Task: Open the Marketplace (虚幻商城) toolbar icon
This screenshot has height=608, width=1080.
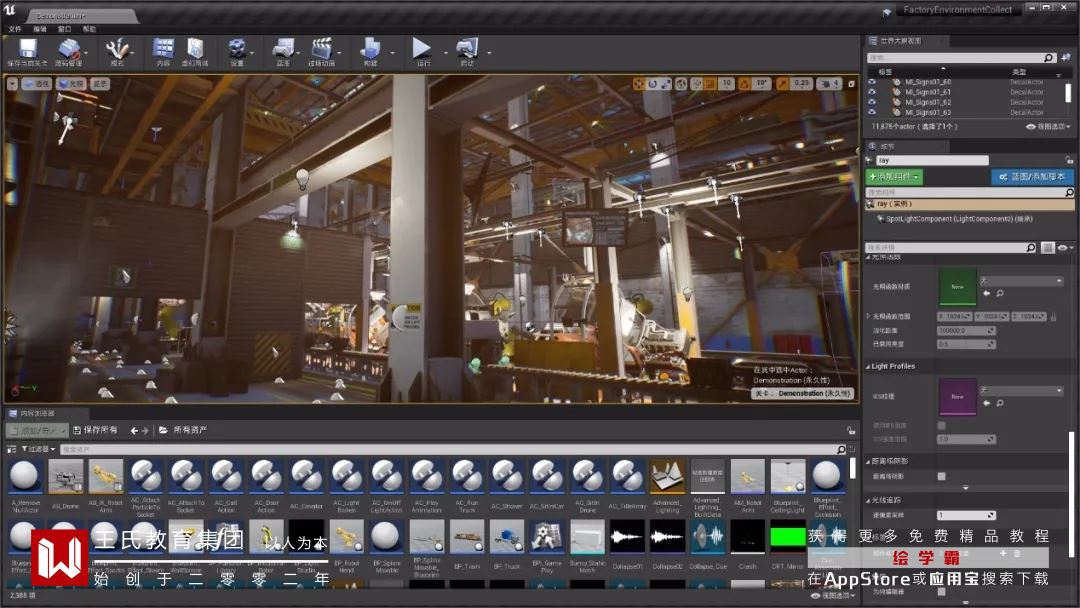Action: click(x=195, y=48)
